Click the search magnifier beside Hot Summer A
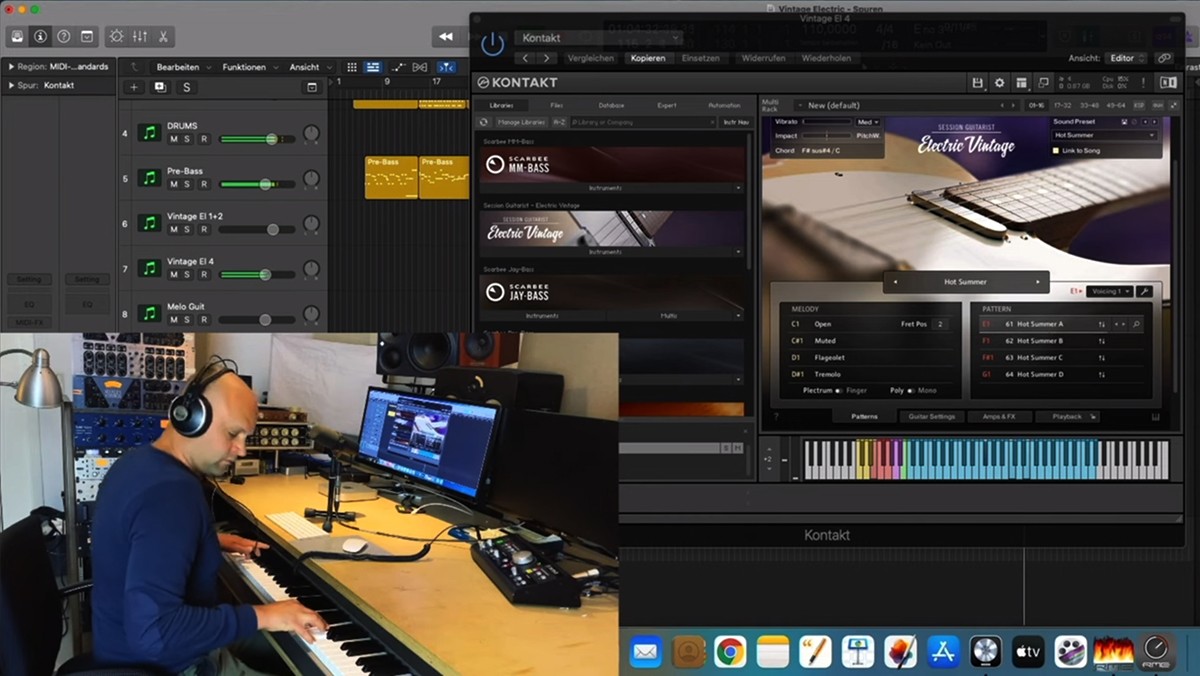Screen dimensions: 1200x676 (1136, 324)
